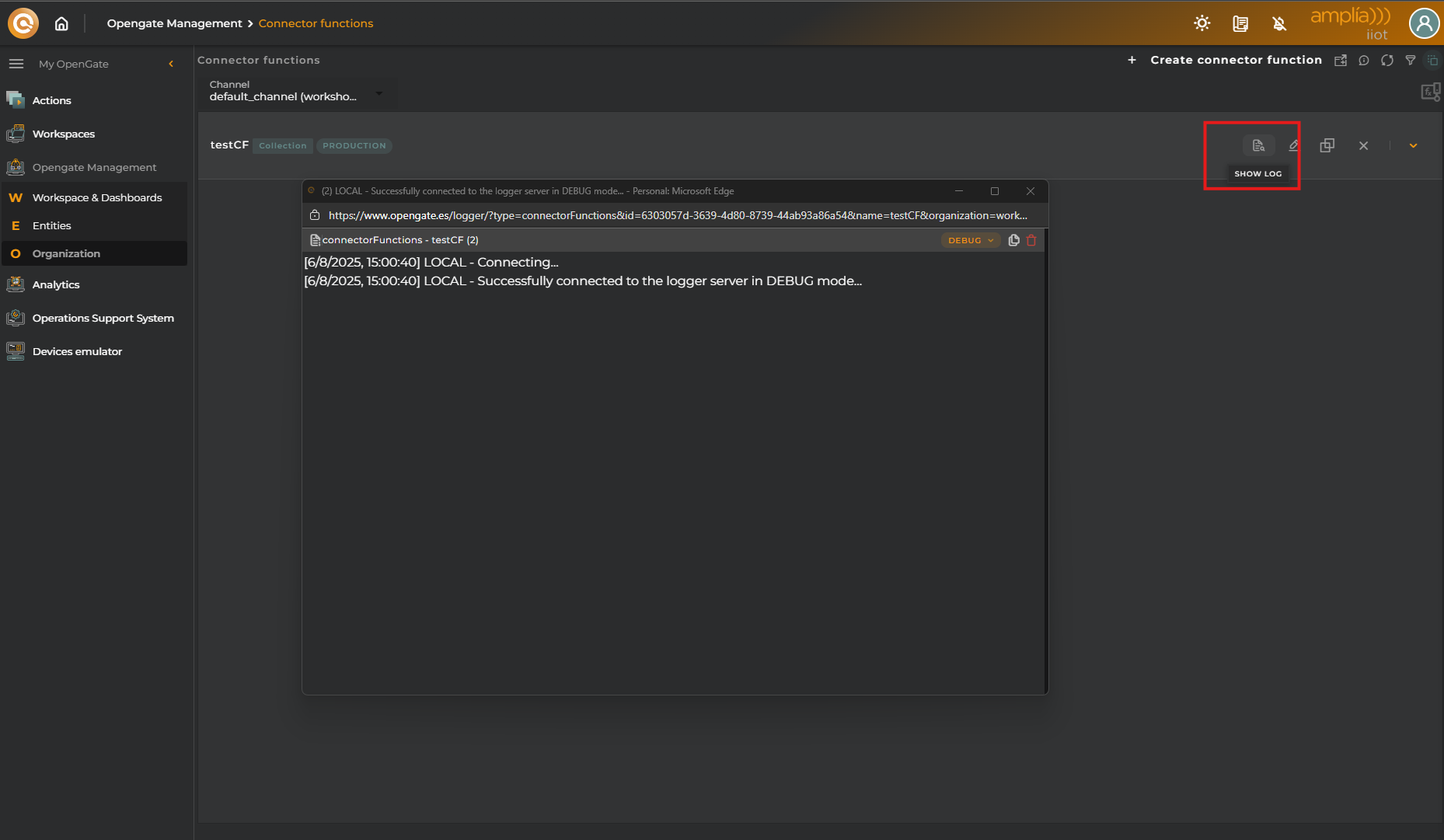1444x840 pixels.
Task: Click the edit pencil icon for testCF
Action: point(1294,145)
